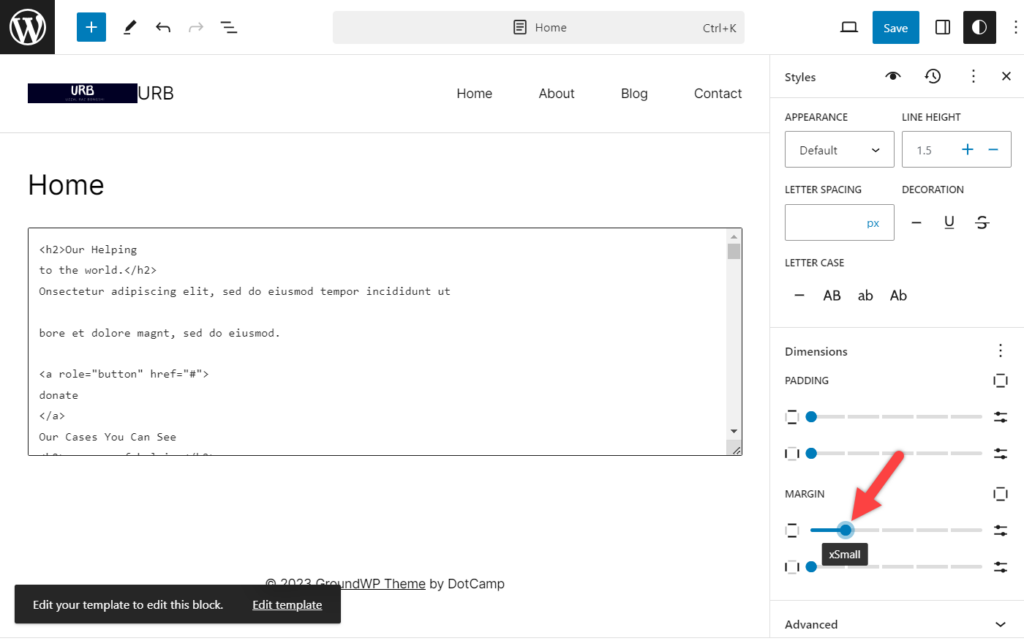
Task: Select the editing mode pencil tool
Action: pyautogui.click(x=129, y=27)
